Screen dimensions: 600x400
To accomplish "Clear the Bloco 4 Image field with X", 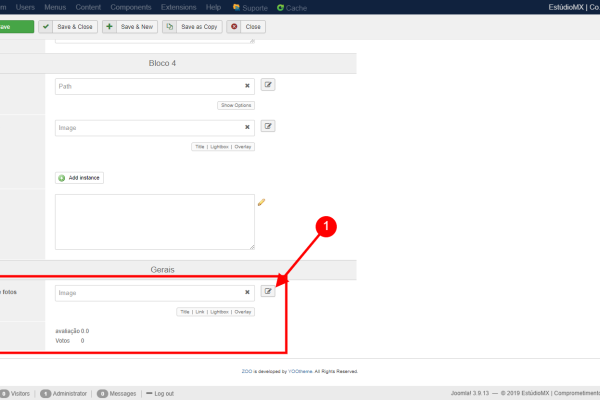I will click(247, 128).
